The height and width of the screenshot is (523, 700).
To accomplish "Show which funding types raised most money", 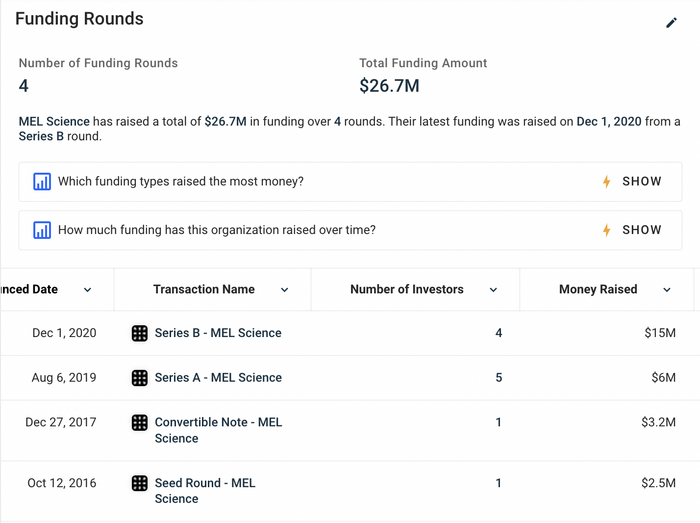I will coord(641,182).
